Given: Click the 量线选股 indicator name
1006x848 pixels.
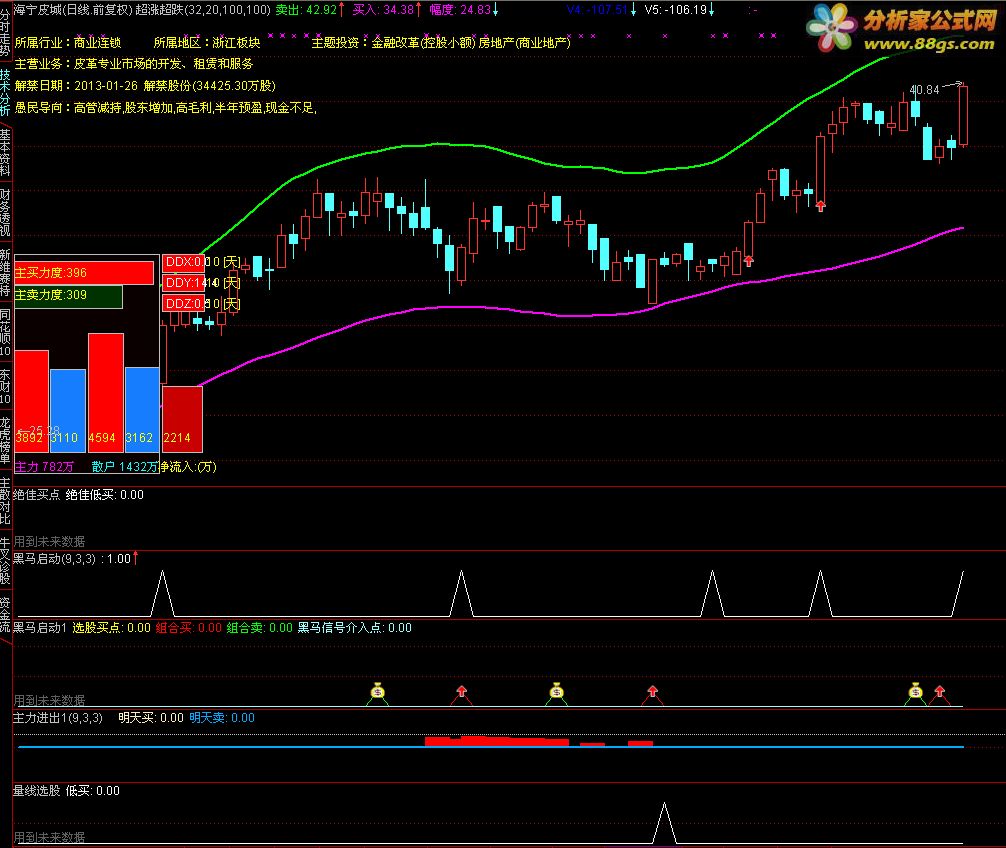Looking at the screenshot, I should 37,790.
